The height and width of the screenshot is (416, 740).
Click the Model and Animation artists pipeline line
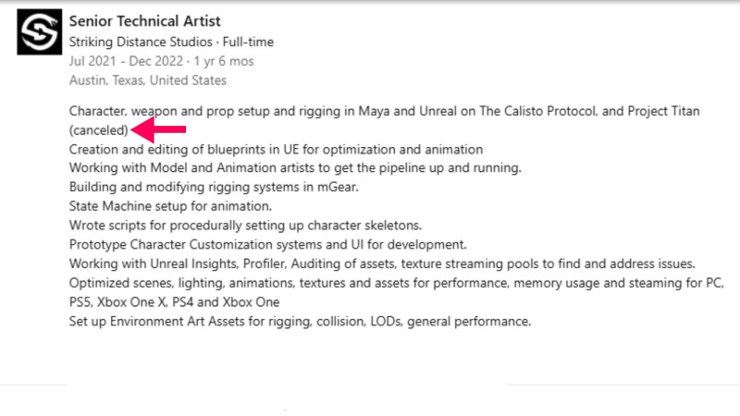295,167
